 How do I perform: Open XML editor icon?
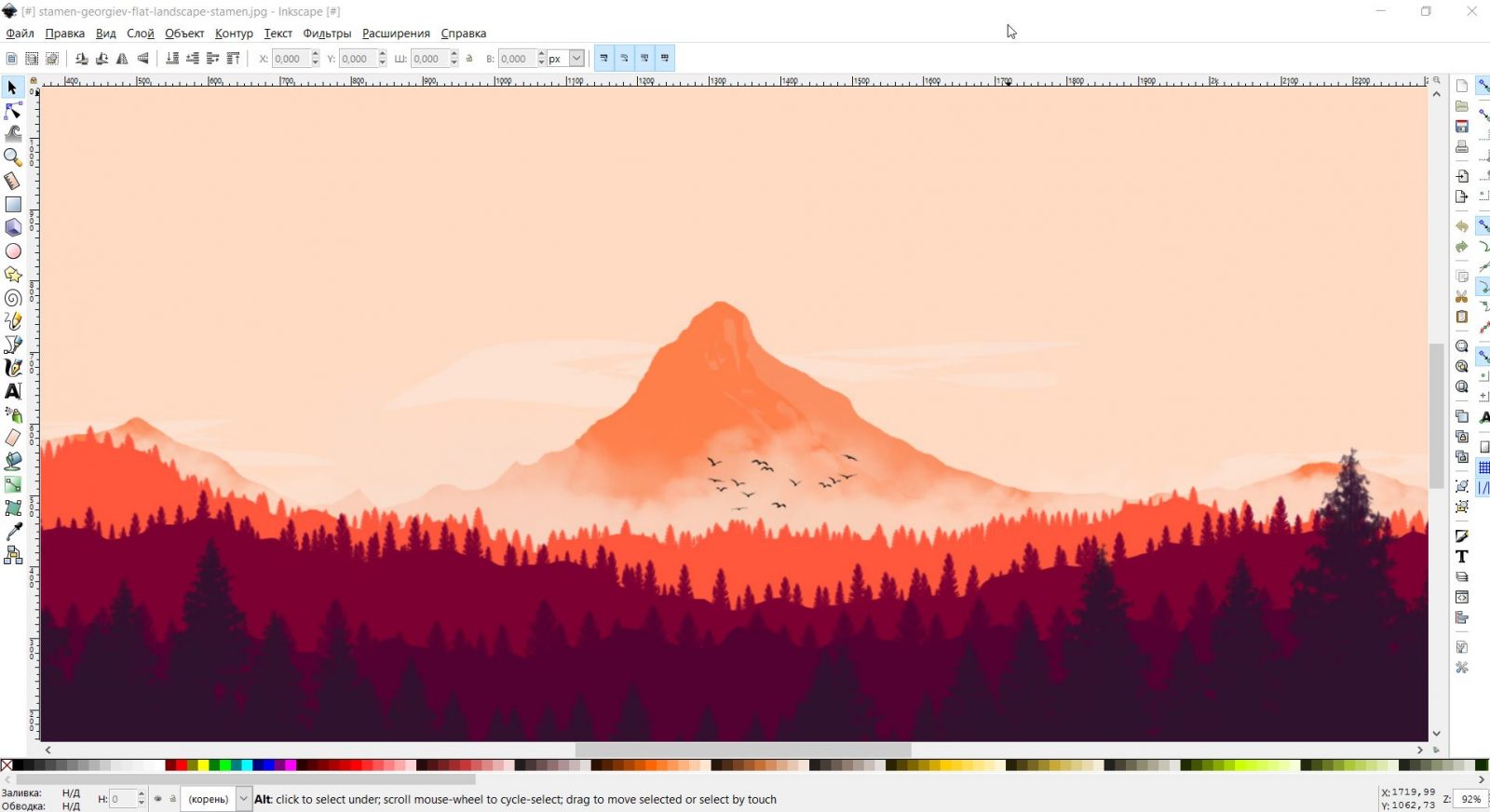[1462, 598]
